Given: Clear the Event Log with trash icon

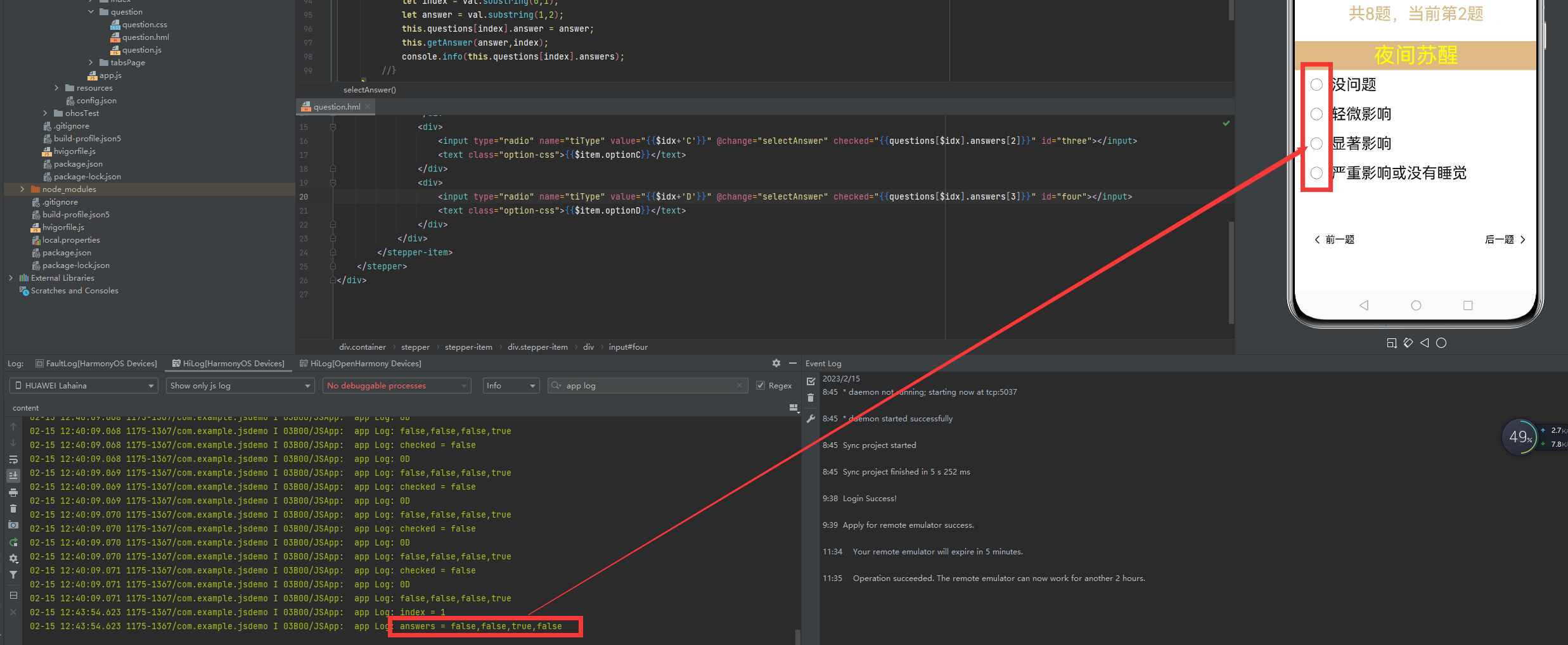Looking at the screenshot, I should pyautogui.click(x=811, y=398).
